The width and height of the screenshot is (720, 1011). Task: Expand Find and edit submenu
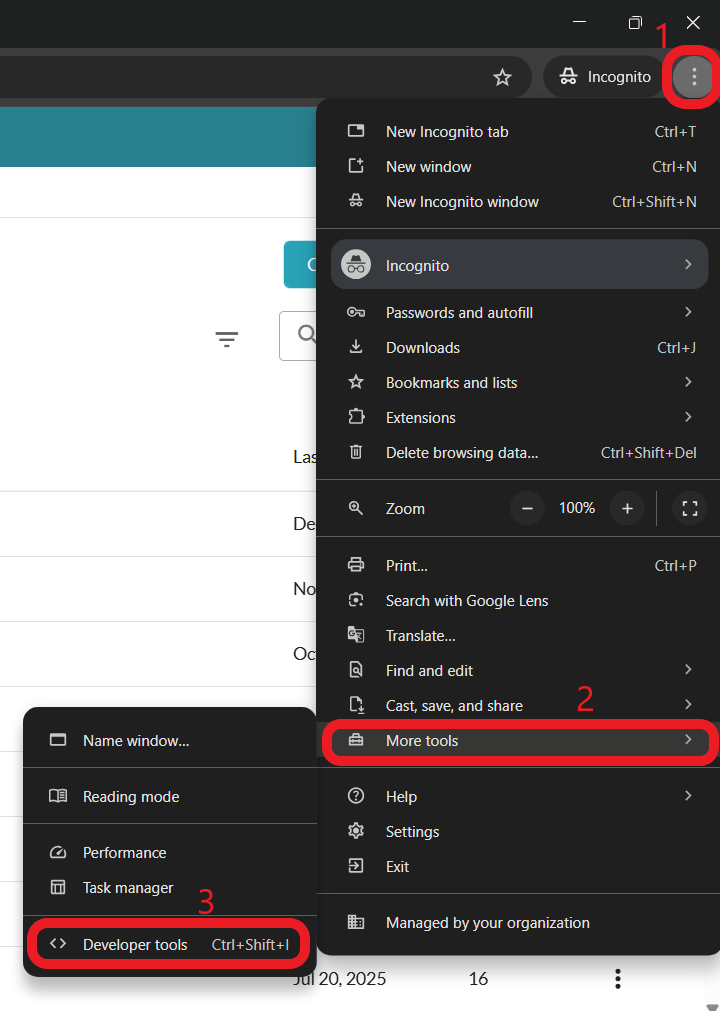coord(519,671)
